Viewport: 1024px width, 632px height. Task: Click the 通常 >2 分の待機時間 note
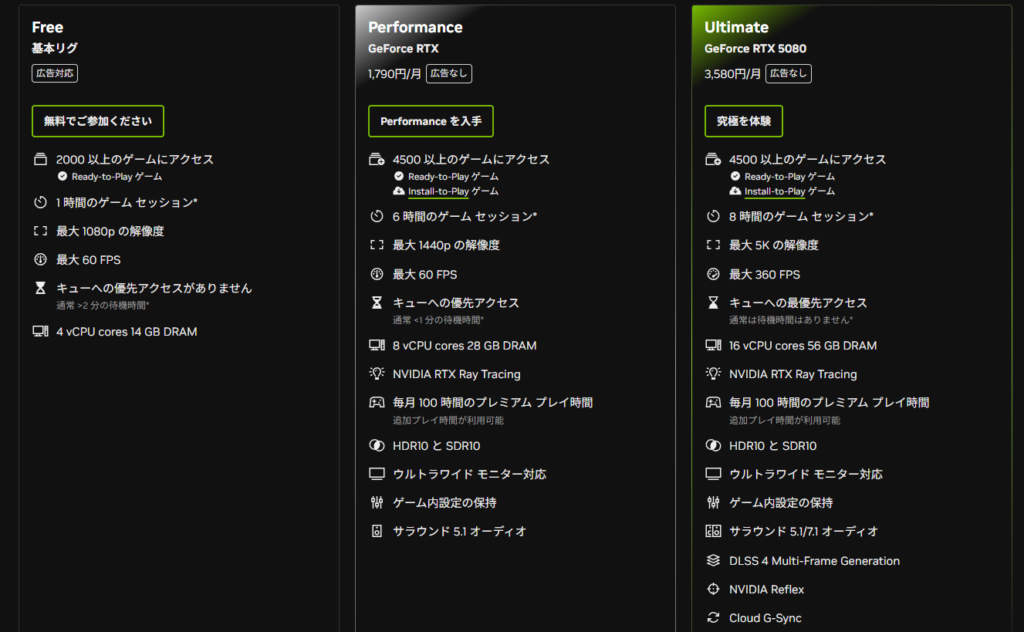103,306
